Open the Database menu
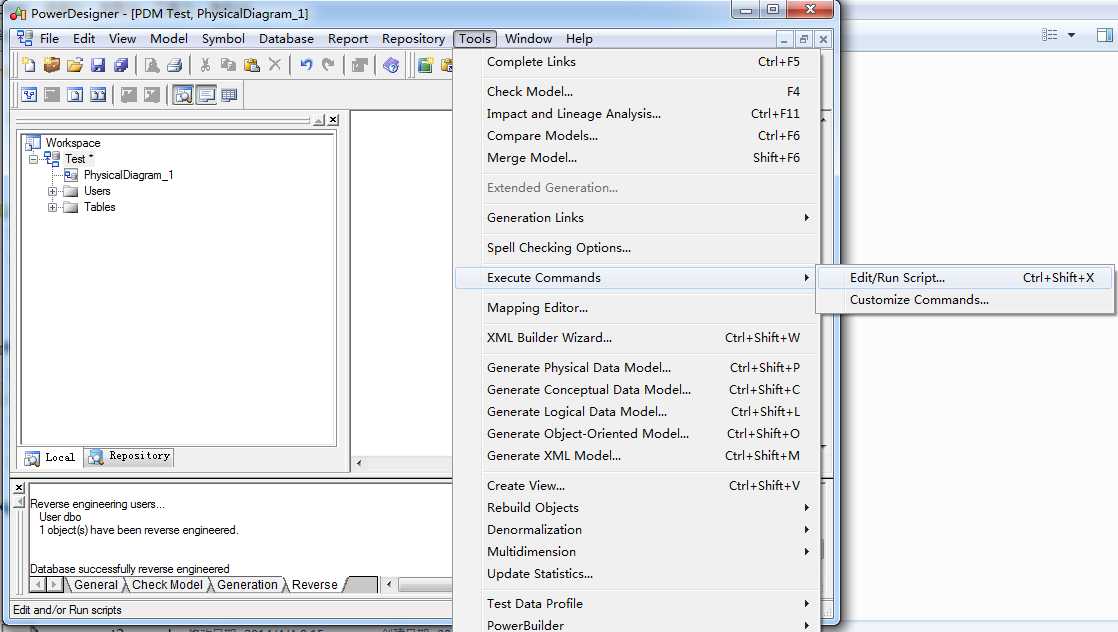Viewport: 1118px width, 632px height. (x=286, y=39)
